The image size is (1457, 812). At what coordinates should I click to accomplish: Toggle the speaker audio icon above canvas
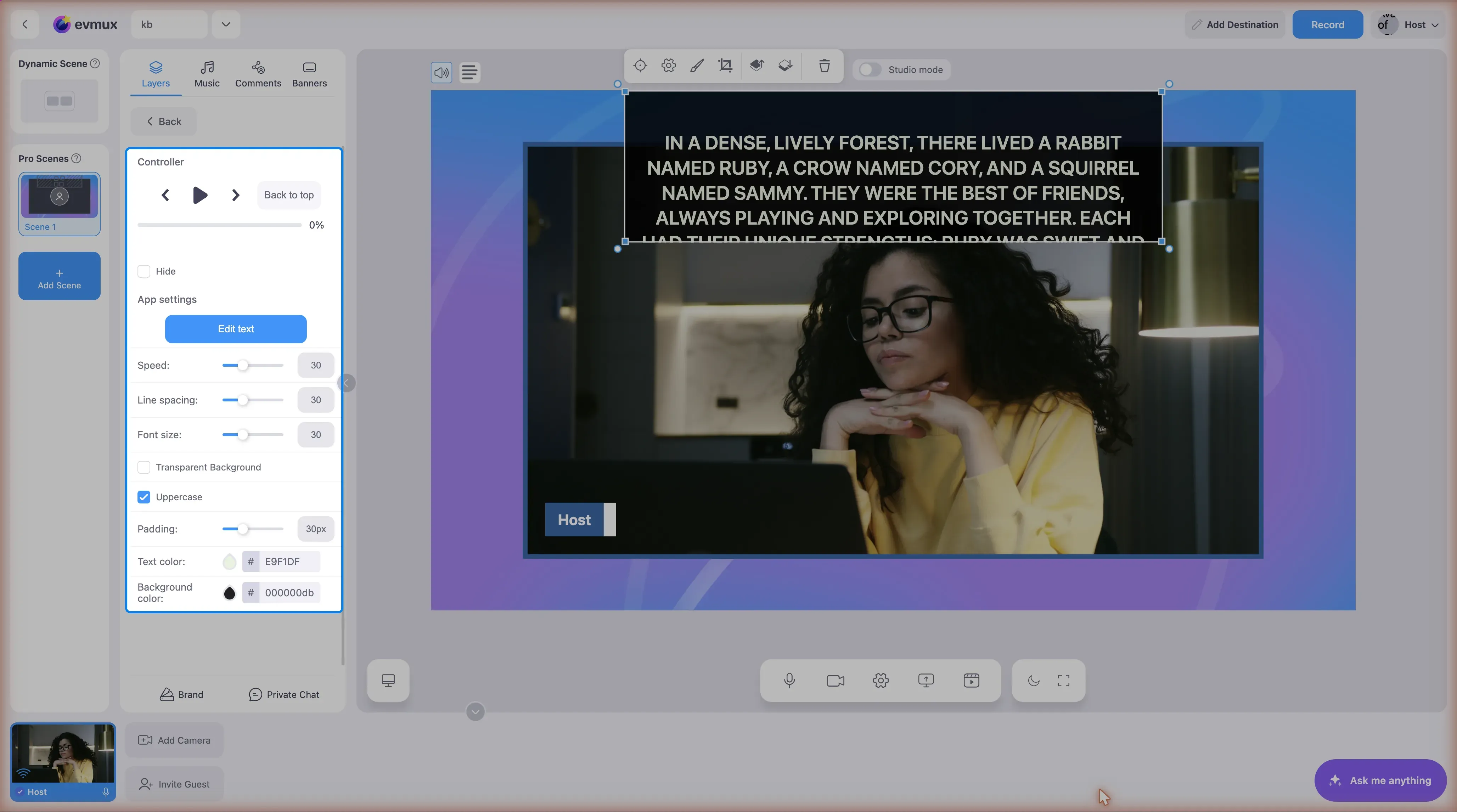(x=441, y=72)
